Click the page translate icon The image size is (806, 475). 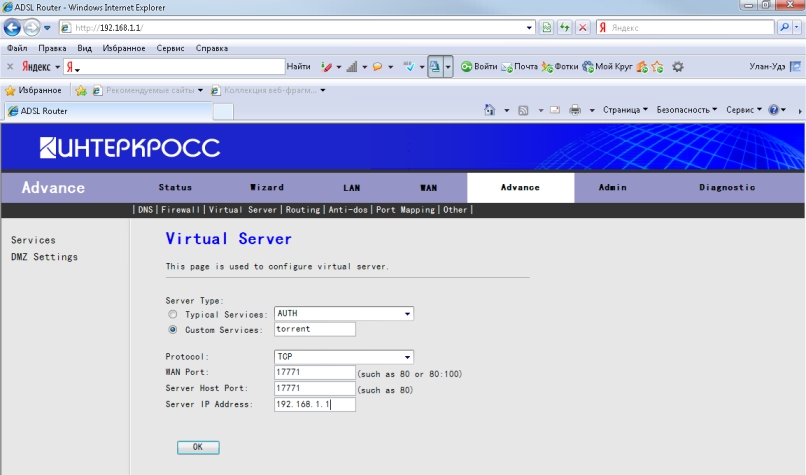(x=435, y=67)
